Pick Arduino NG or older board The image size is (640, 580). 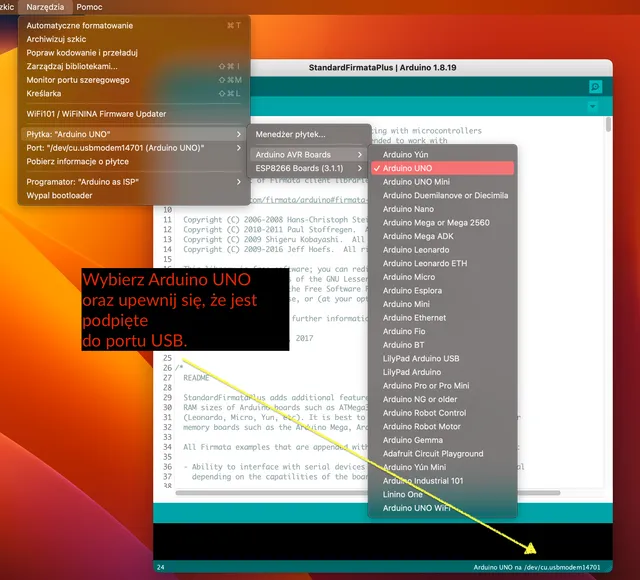pyautogui.click(x=442, y=399)
